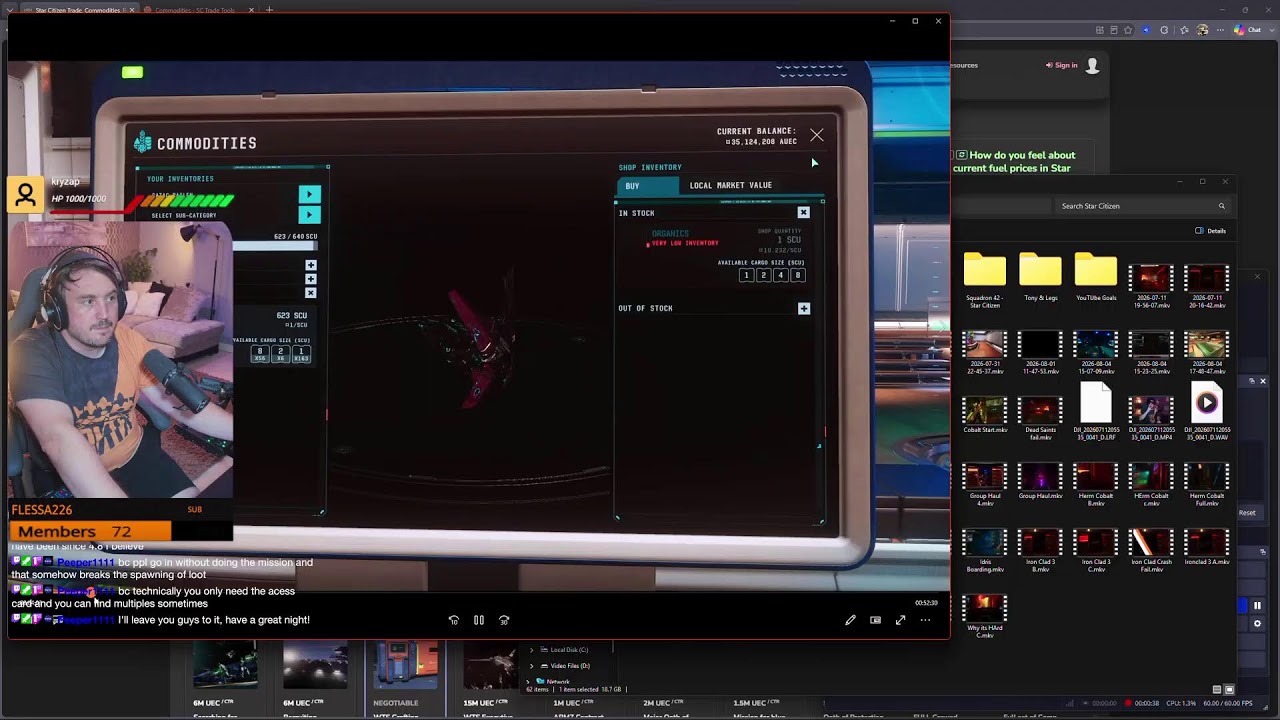Expand the Local Disk (C:) tree node

(x=531, y=650)
